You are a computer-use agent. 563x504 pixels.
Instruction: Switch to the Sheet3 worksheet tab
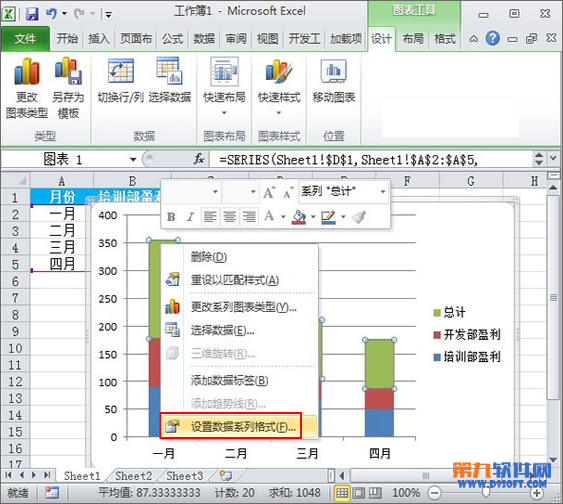[185, 476]
